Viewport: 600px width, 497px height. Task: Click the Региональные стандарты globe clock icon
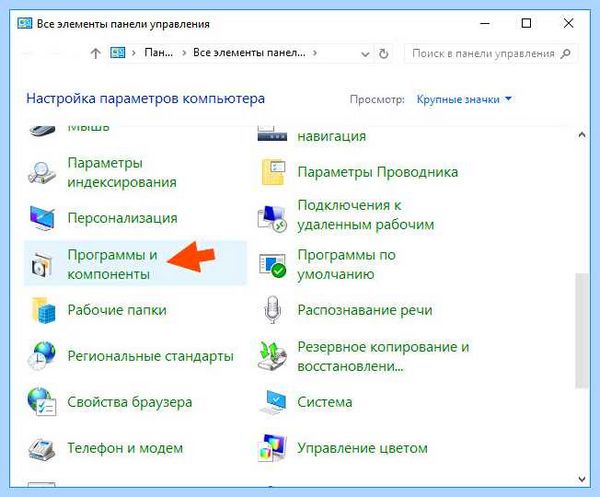(41, 356)
